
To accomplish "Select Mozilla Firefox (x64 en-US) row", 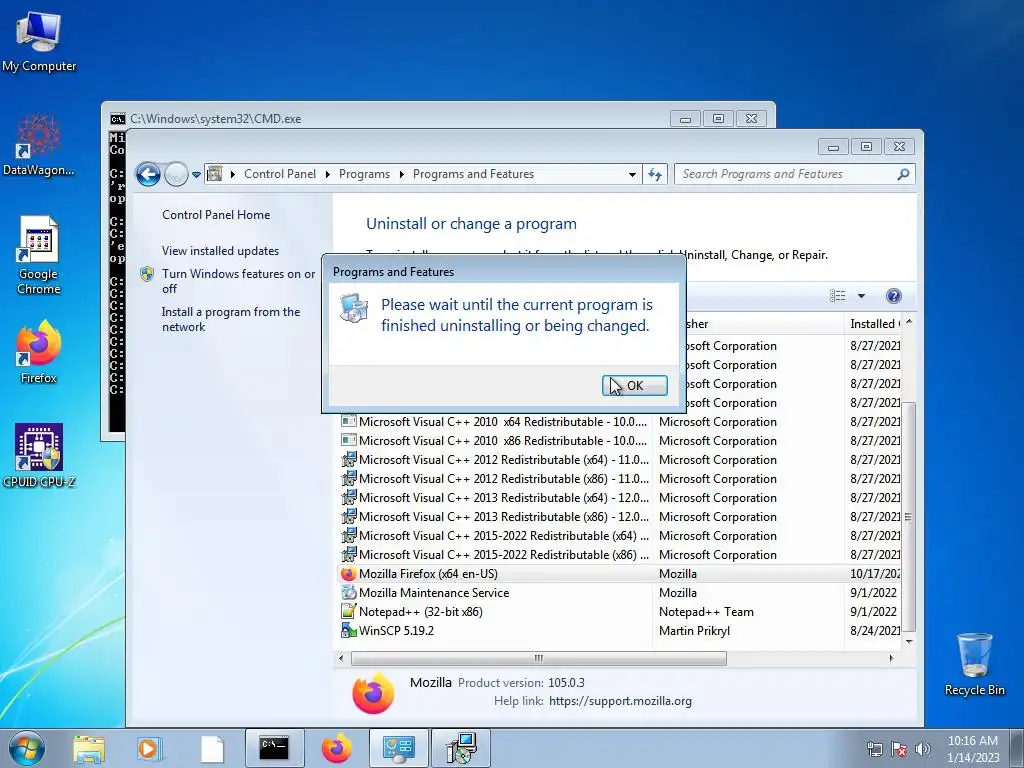I will pos(619,574).
